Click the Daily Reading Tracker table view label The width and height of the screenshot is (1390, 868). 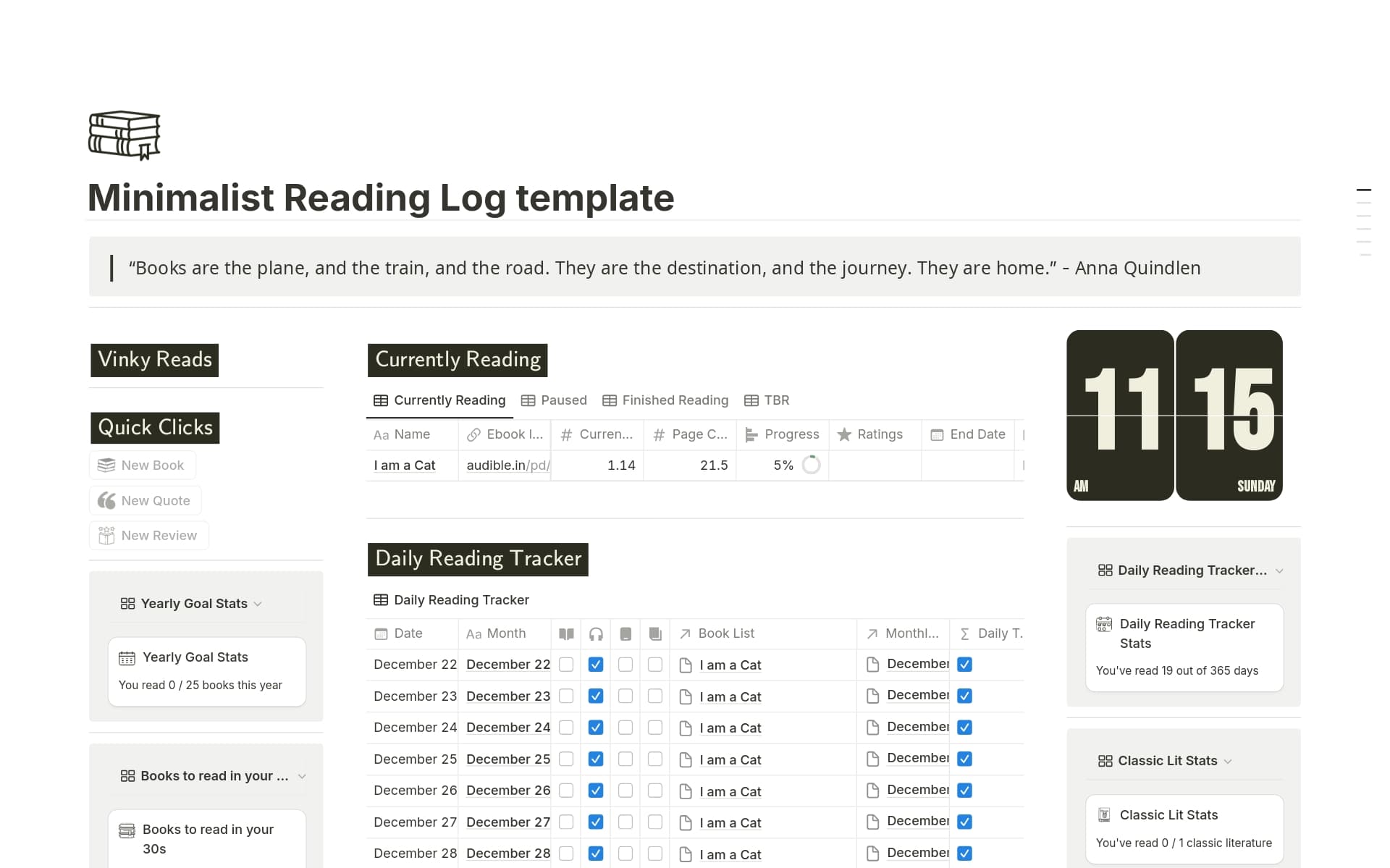coord(451,599)
